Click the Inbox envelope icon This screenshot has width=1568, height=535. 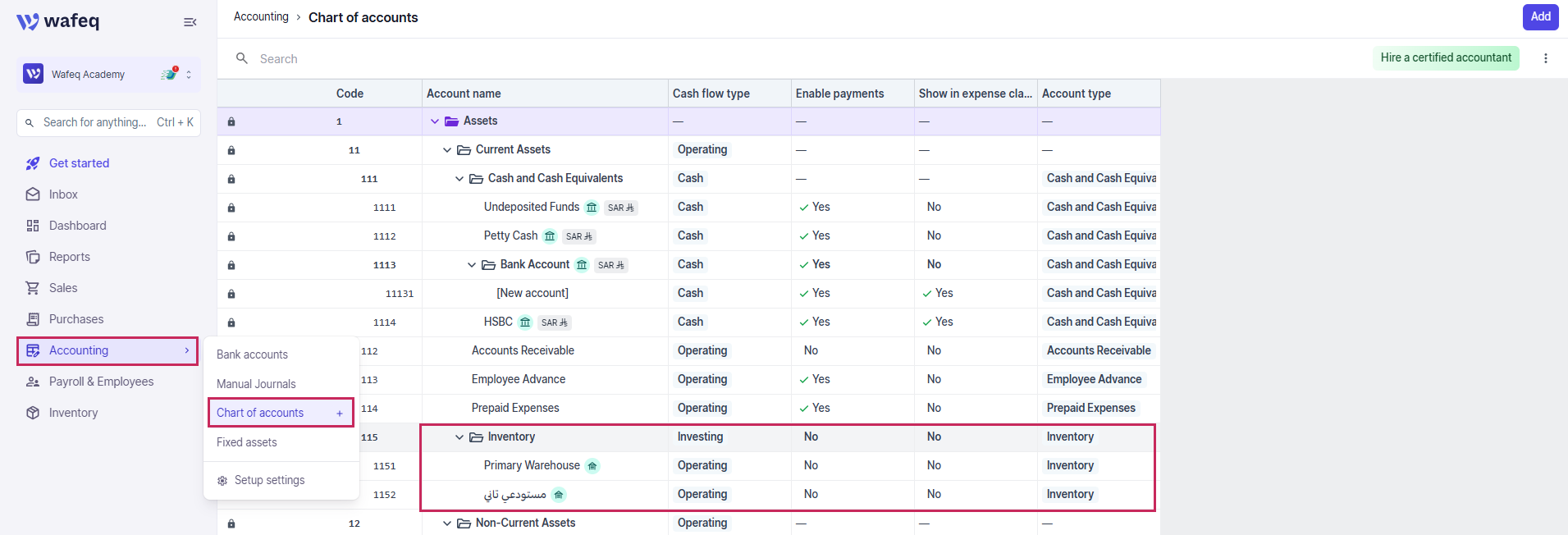tap(33, 194)
